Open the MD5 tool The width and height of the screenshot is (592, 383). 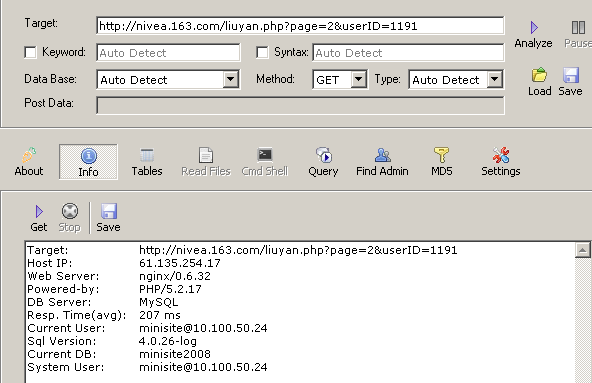pos(441,162)
